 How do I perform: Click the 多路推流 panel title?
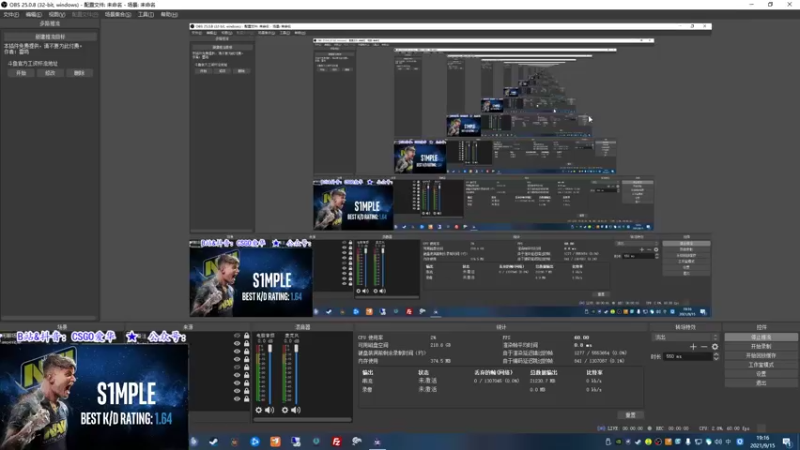point(49,23)
